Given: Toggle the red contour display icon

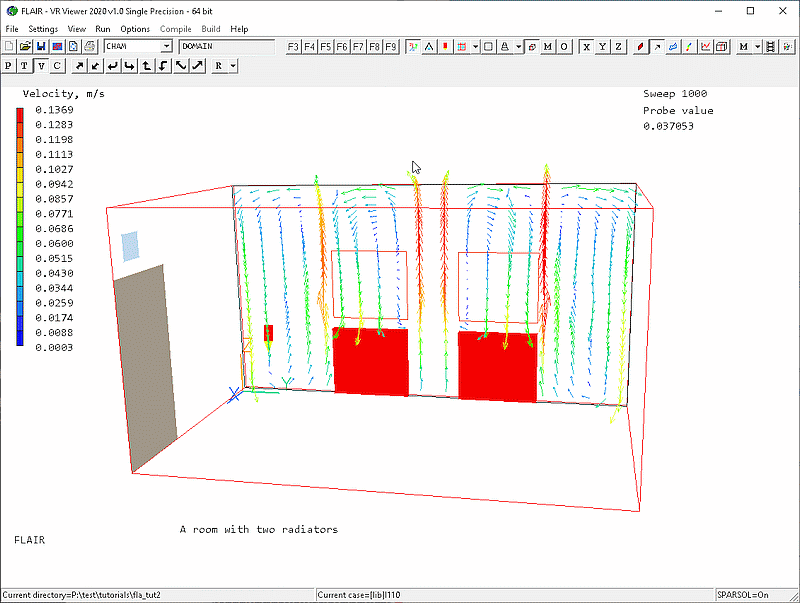Looking at the screenshot, I should tap(640, 46).
